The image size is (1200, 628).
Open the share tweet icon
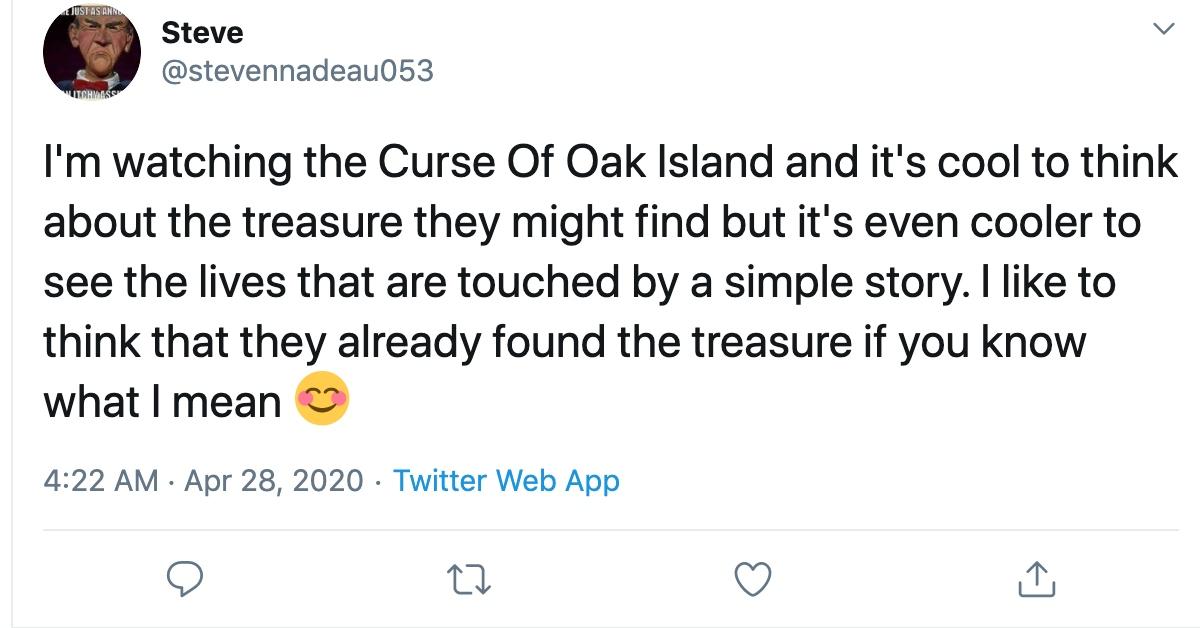pyautogui.click(x=1037, y=577)
